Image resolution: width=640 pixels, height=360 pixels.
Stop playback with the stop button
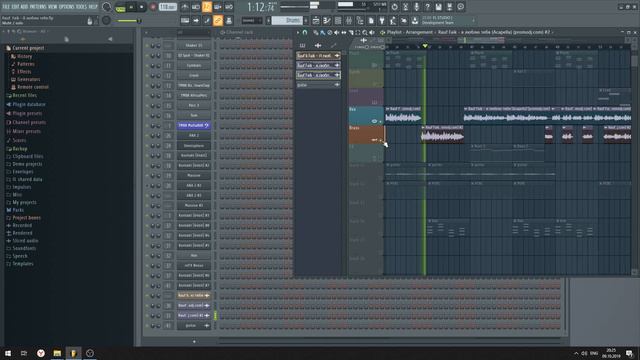tap(142, 7)
